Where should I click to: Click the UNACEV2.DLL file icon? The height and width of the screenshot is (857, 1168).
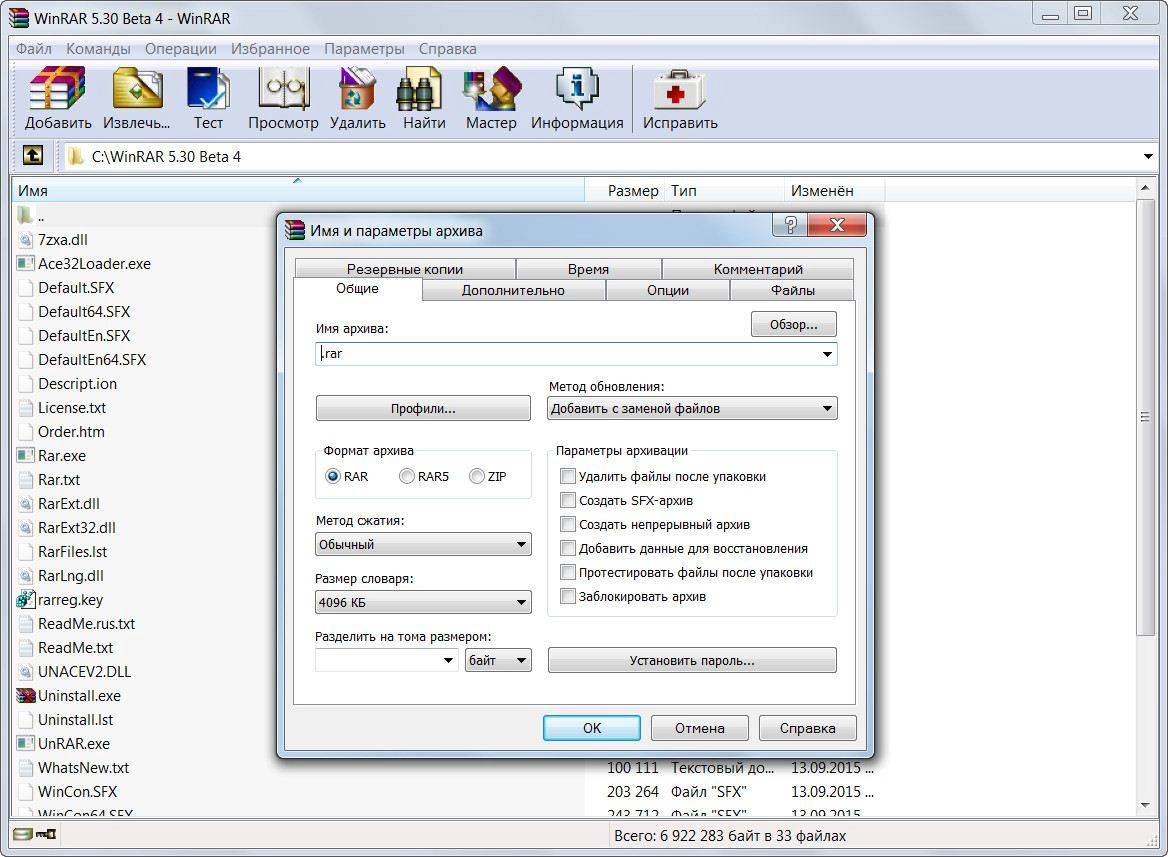(x=26, y=672)
